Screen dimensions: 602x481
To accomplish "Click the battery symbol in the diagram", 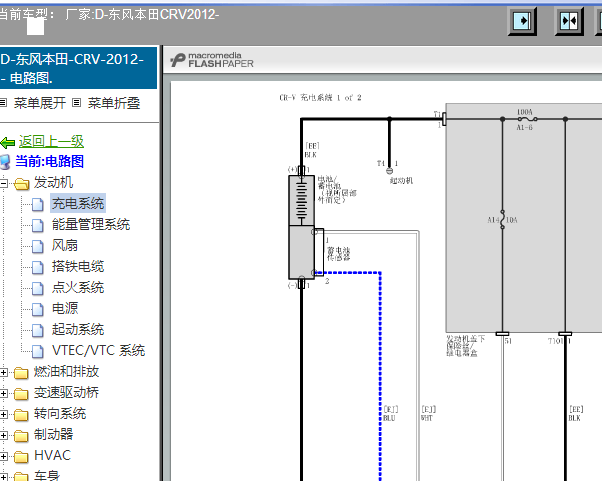I will pos(301,201).
